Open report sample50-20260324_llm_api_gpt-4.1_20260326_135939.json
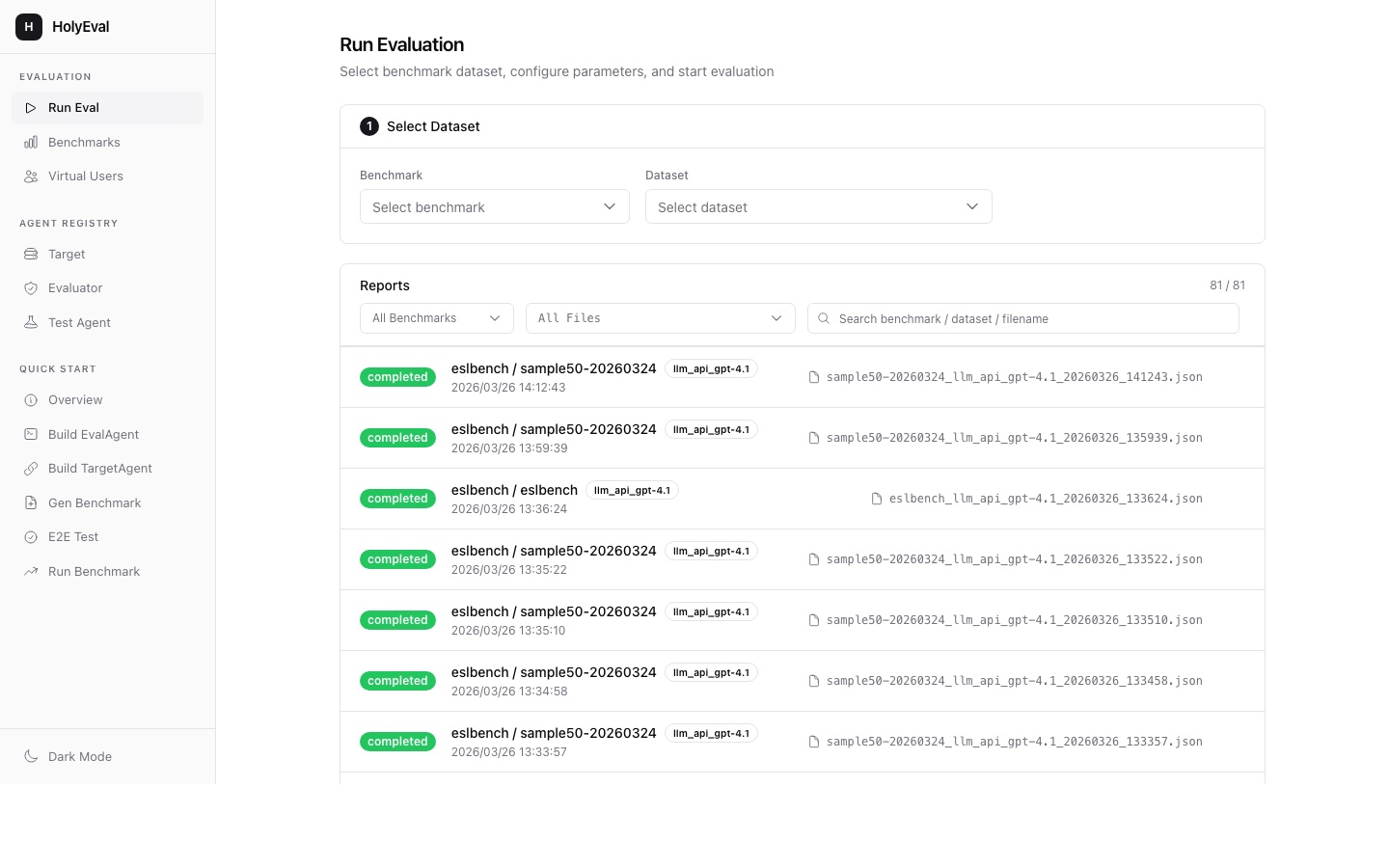Image resolution: width=1389 pixels, height=868 pixels. click(x=803, y=438)
